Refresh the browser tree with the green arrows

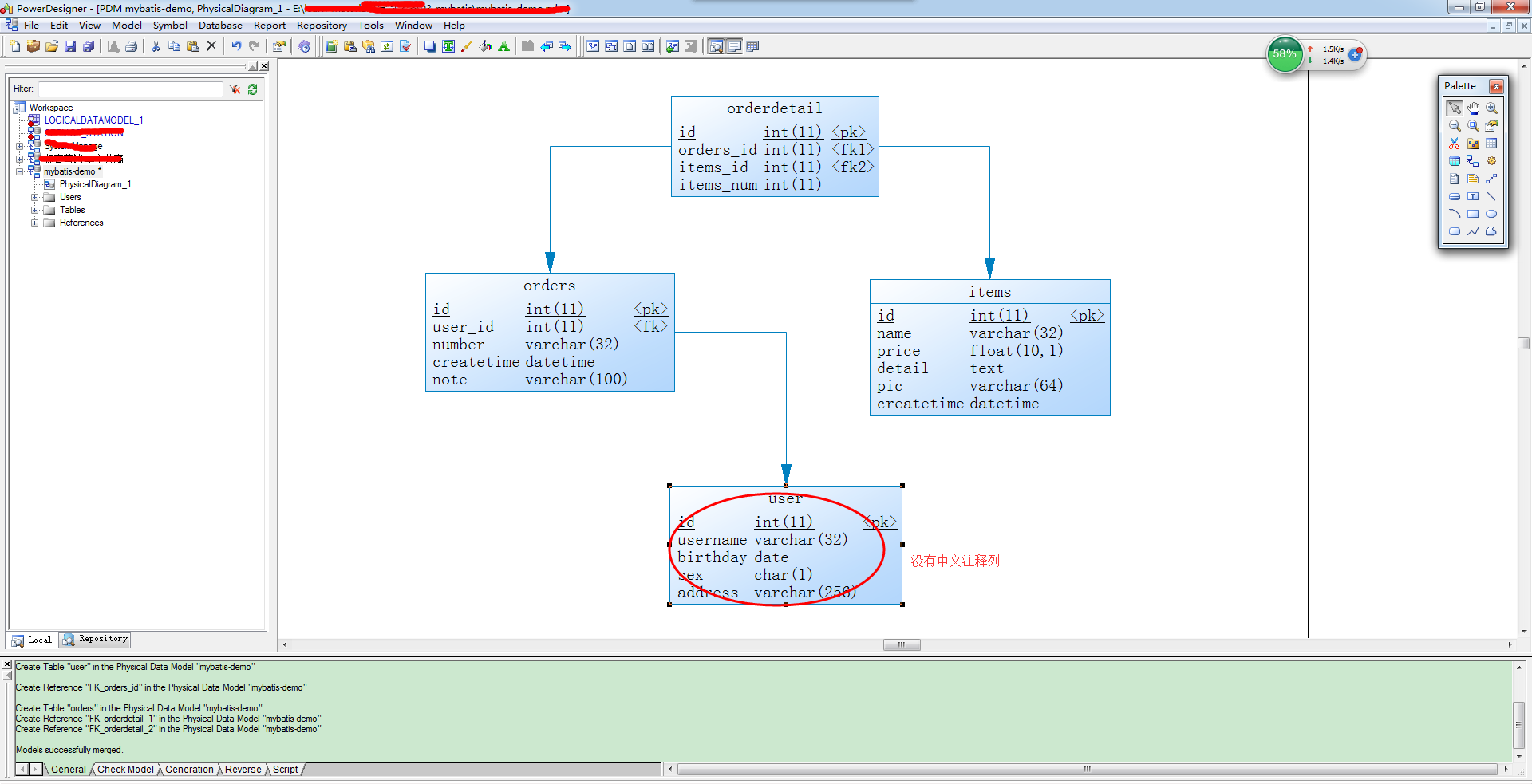253,89
